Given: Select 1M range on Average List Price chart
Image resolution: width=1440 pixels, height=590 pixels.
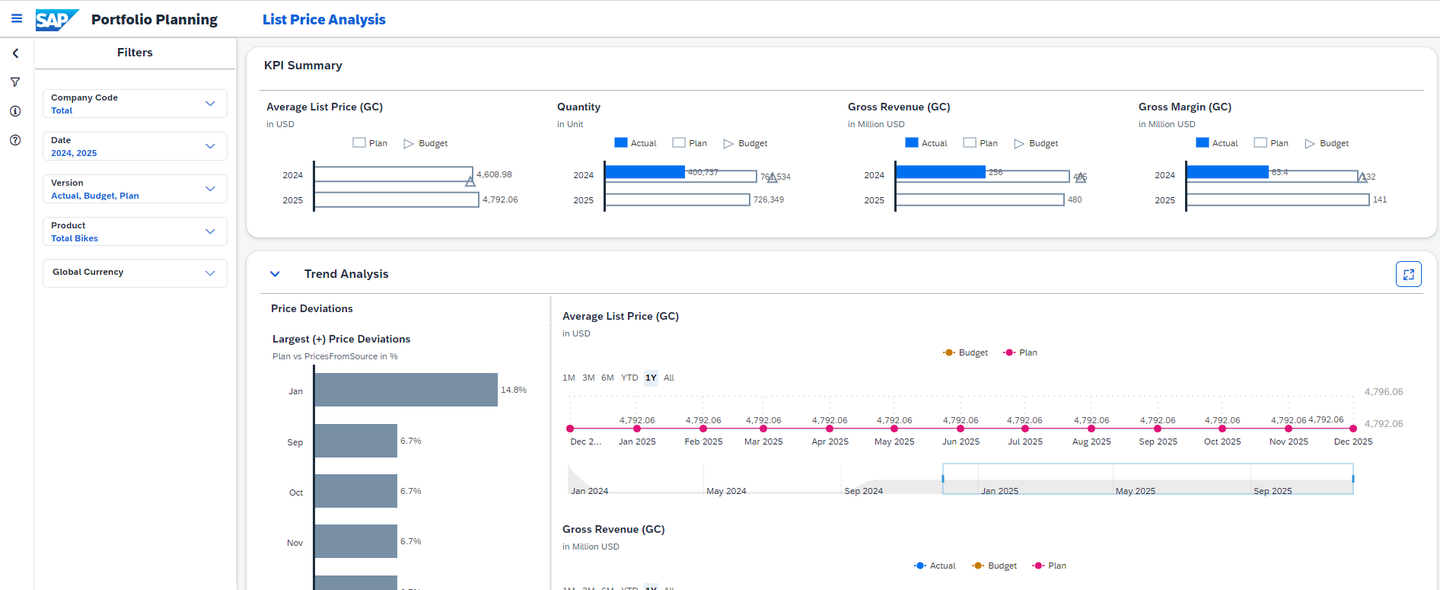Looking at the screenshot, I should [569, 378].
